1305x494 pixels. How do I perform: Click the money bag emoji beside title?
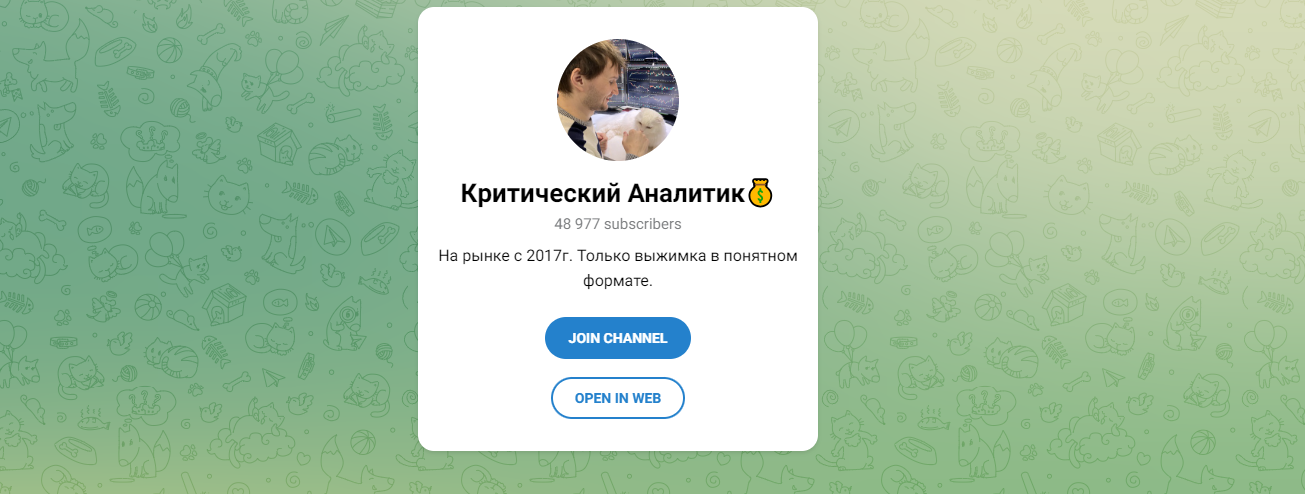(x=762, y=193)
